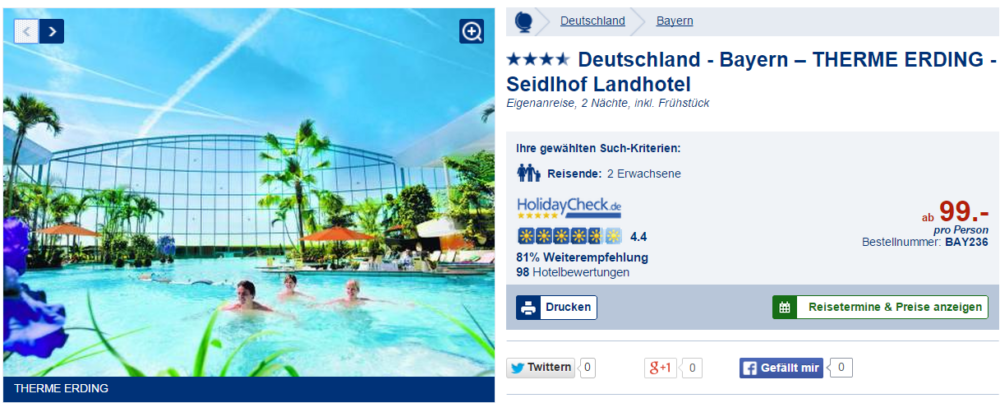
Task: Click the Facebook logo icon
Action: [750, 368]
